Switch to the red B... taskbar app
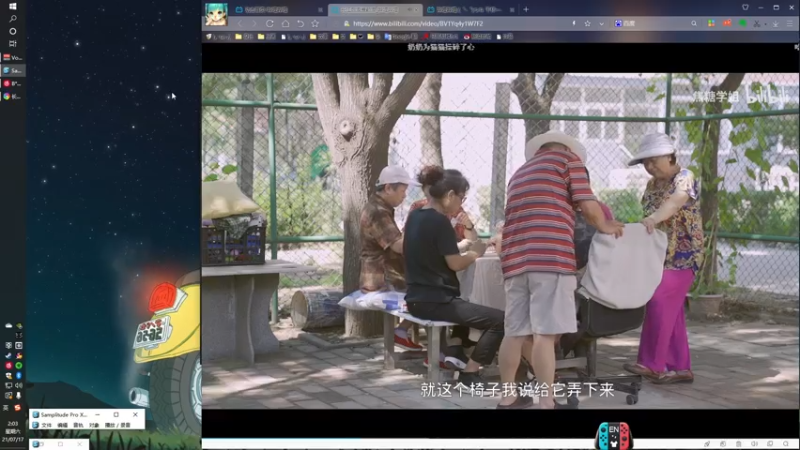This screenshot has width=800, height=450. (13, 83)
